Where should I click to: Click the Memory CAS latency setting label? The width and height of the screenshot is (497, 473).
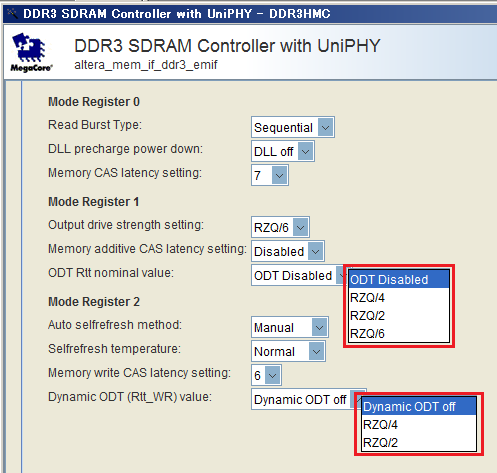(125, 173)
